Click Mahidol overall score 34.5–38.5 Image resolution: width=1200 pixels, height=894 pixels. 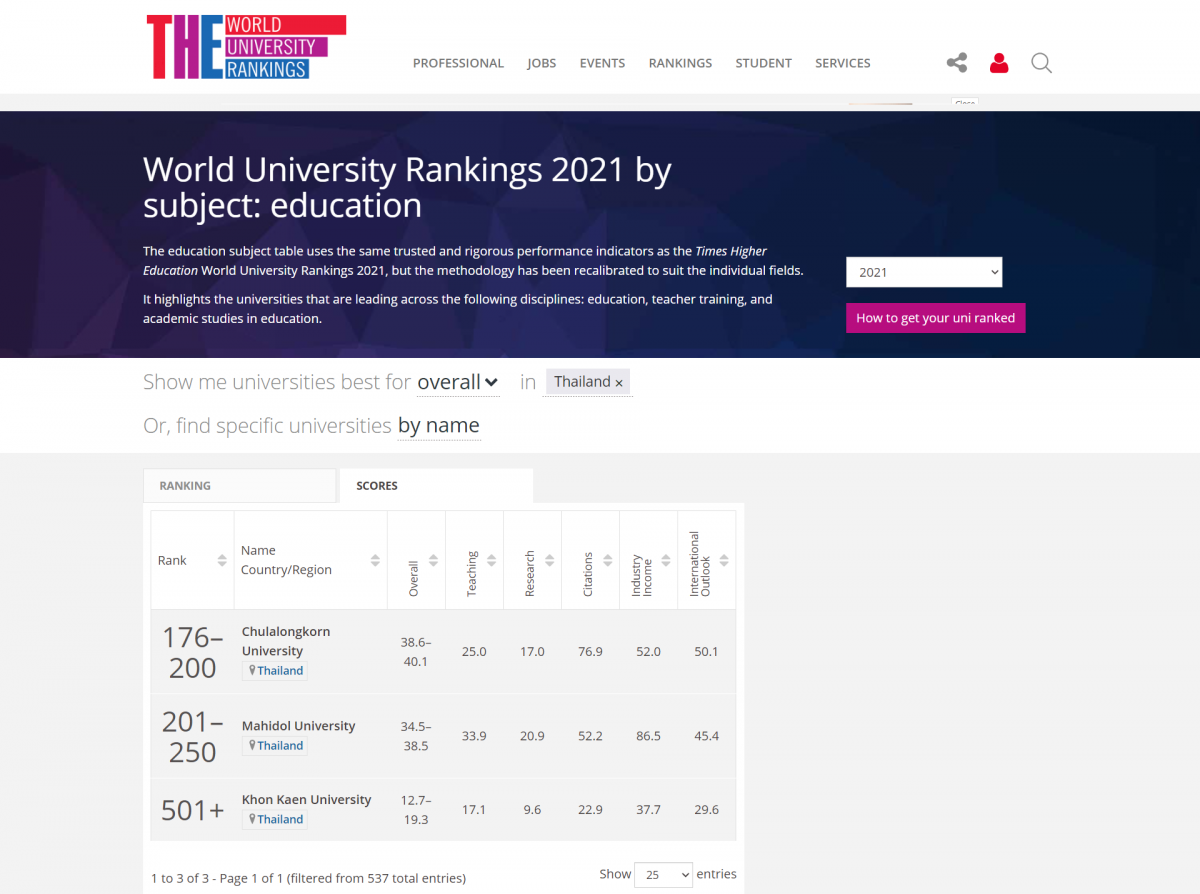click(x=416, y=736)
